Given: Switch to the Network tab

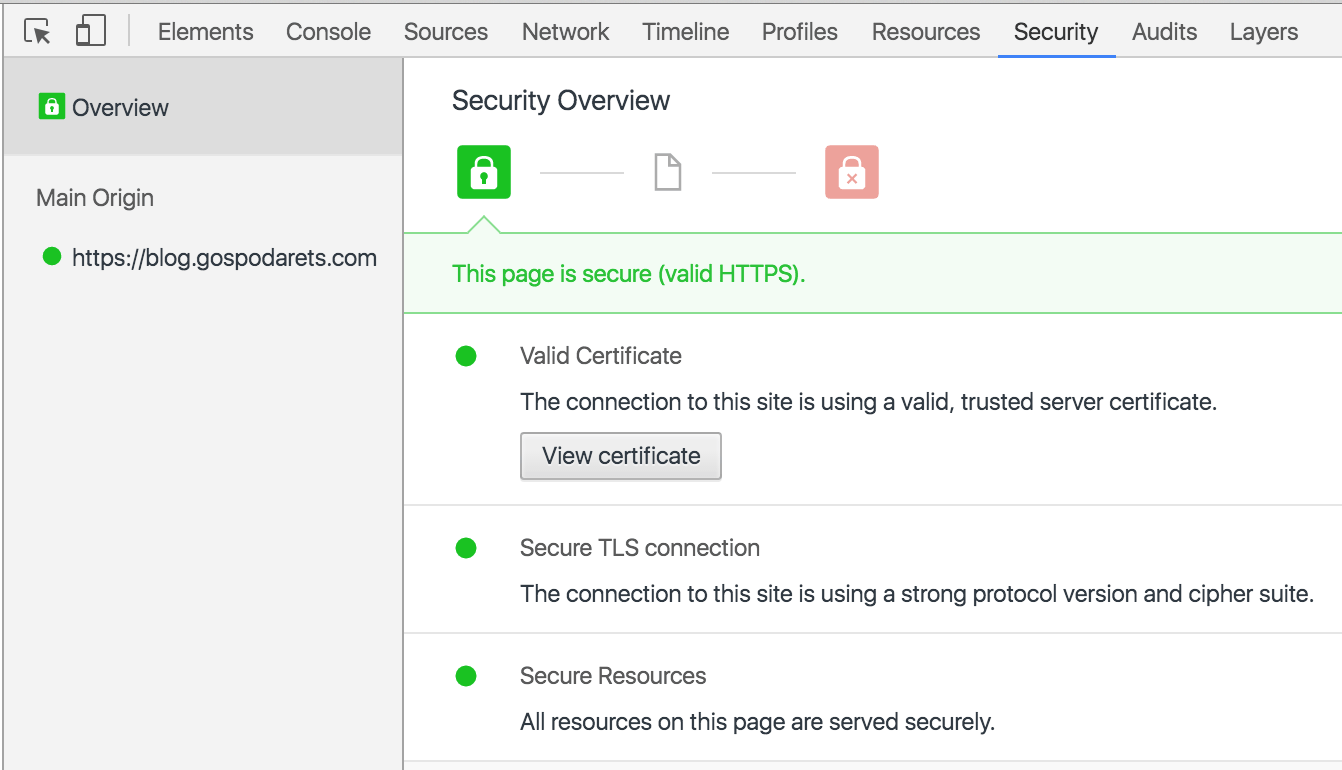Looking at the screenshot, I should coord(565,32).
